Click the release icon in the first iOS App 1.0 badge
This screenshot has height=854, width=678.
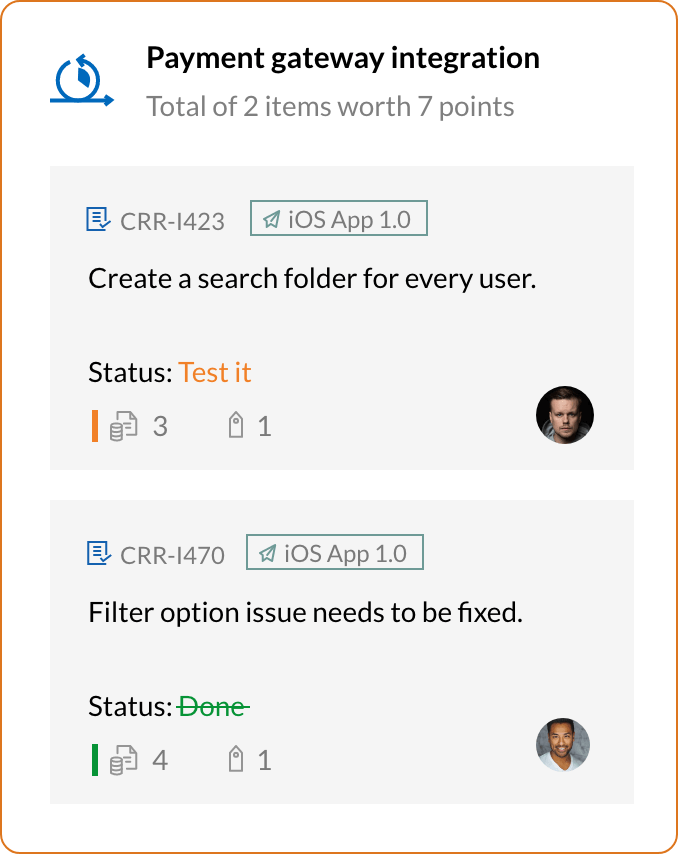click(x=270, y=220)
